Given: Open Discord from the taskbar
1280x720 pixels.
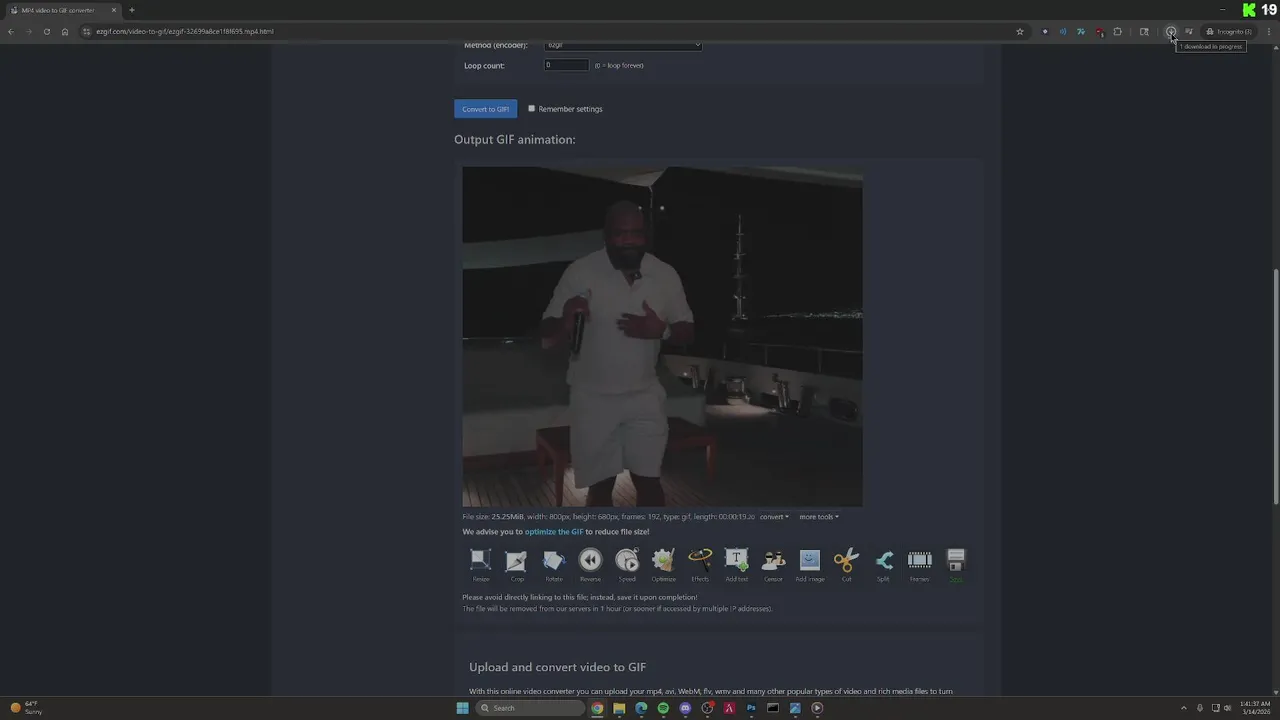Looking at the screenshot, I should click(685, 708).
